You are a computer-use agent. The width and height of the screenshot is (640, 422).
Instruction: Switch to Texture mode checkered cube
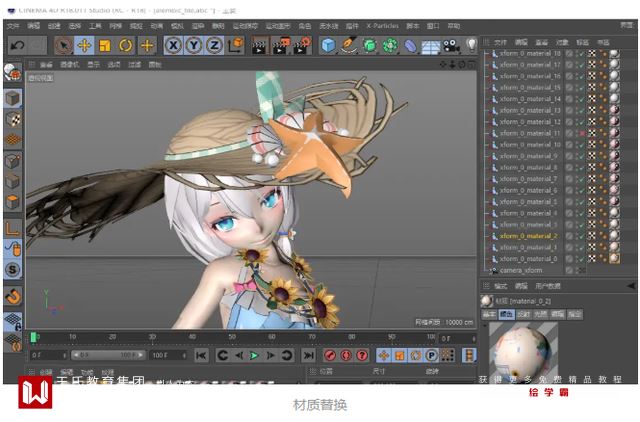pos(13,120)
